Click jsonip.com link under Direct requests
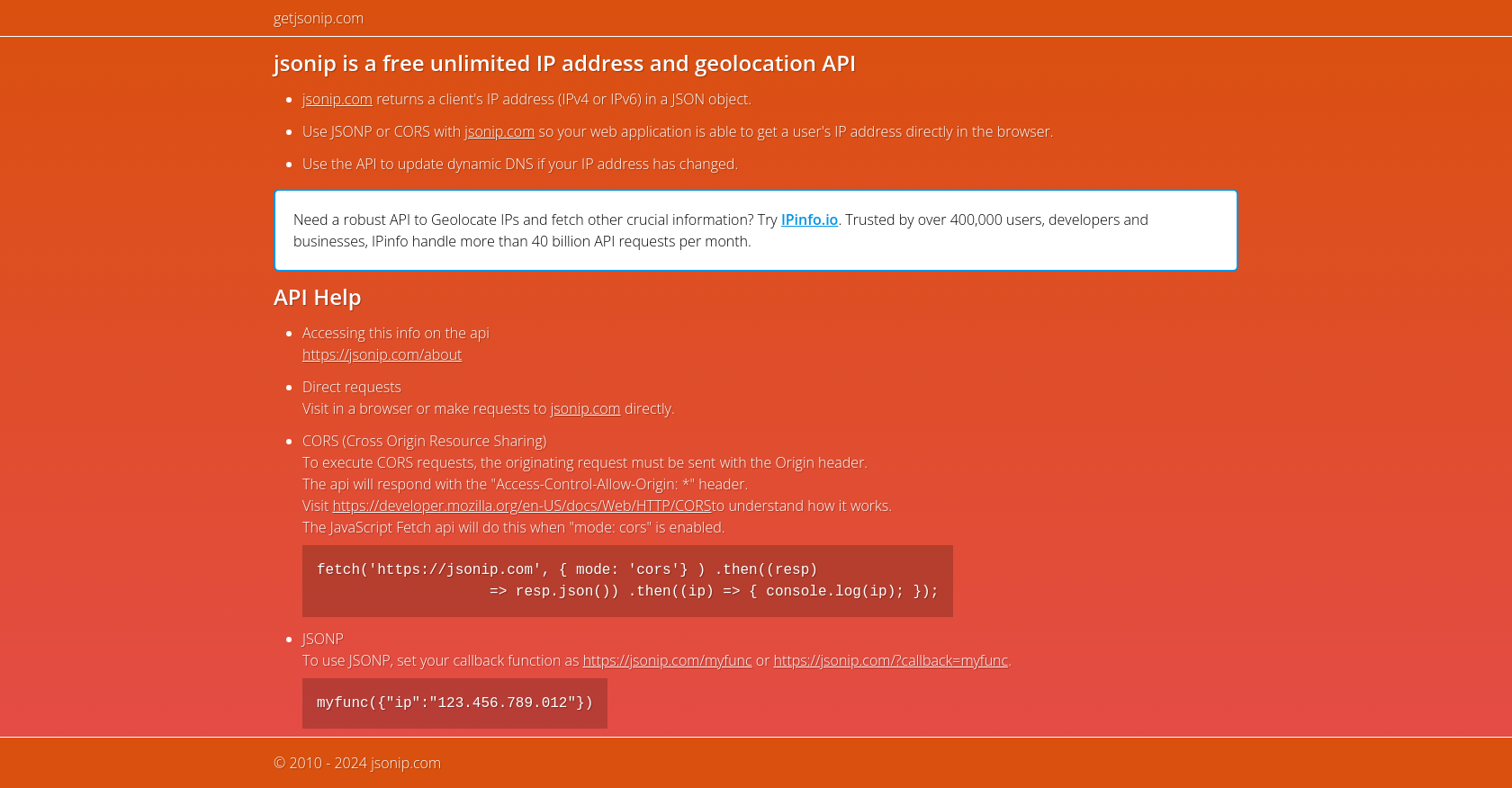The width and height of the screenshot is (1512, 788). point(585,408)
